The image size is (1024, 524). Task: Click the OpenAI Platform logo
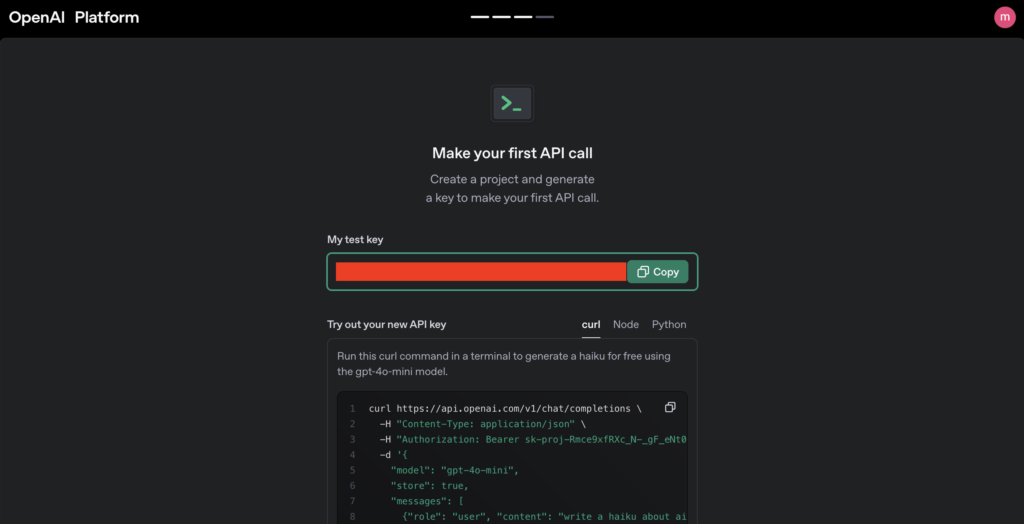point(74,18)
